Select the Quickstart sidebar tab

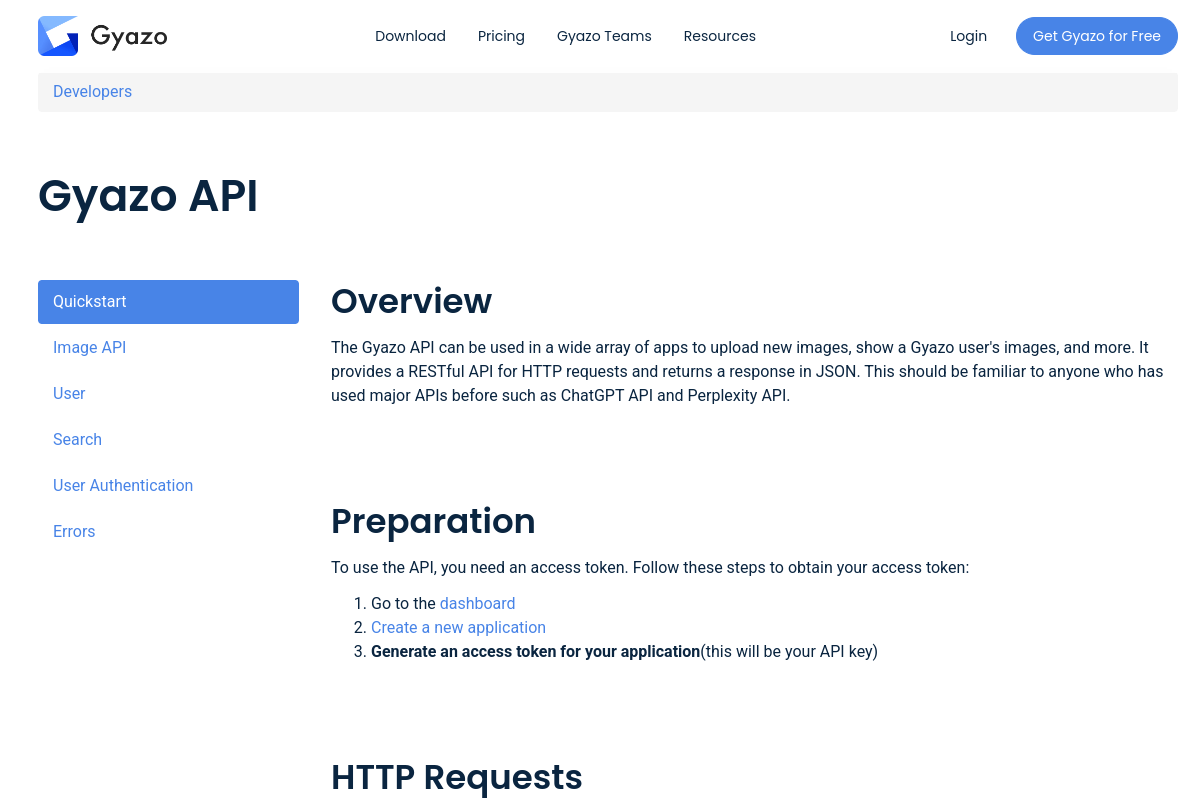(x=168, y=302)
